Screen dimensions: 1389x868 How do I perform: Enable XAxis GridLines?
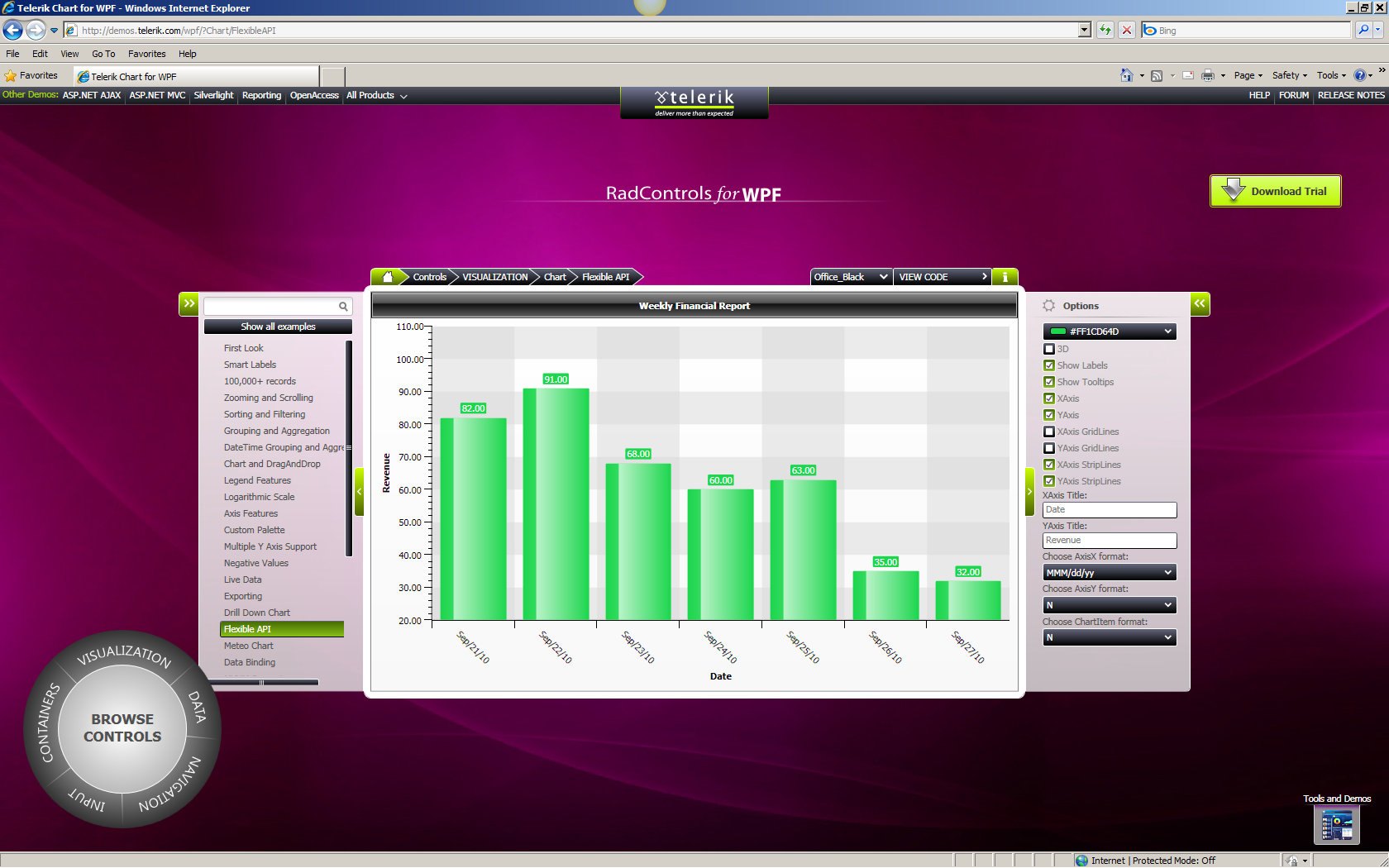(1049, 432)
